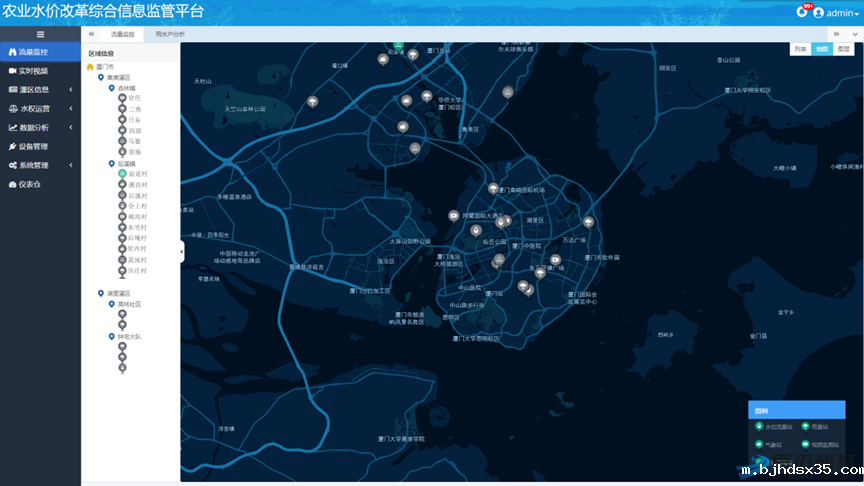Open 设备管理 in the sidebar
The width and height of the screenshot is (864, 486).
[34, 146]
